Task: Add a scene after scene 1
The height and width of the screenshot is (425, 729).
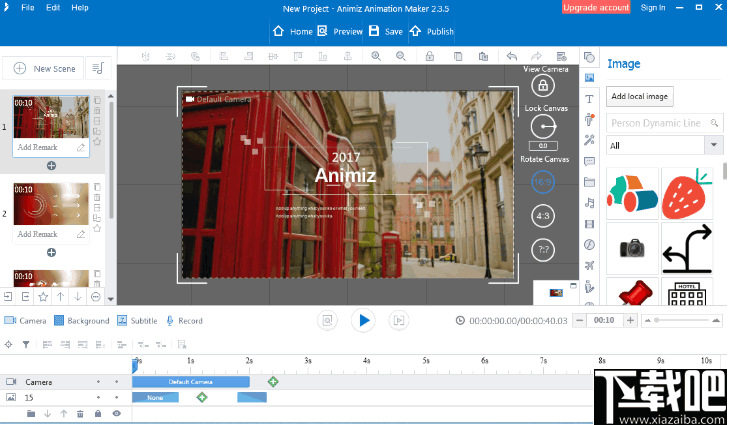Action: (x=51, y=165)
